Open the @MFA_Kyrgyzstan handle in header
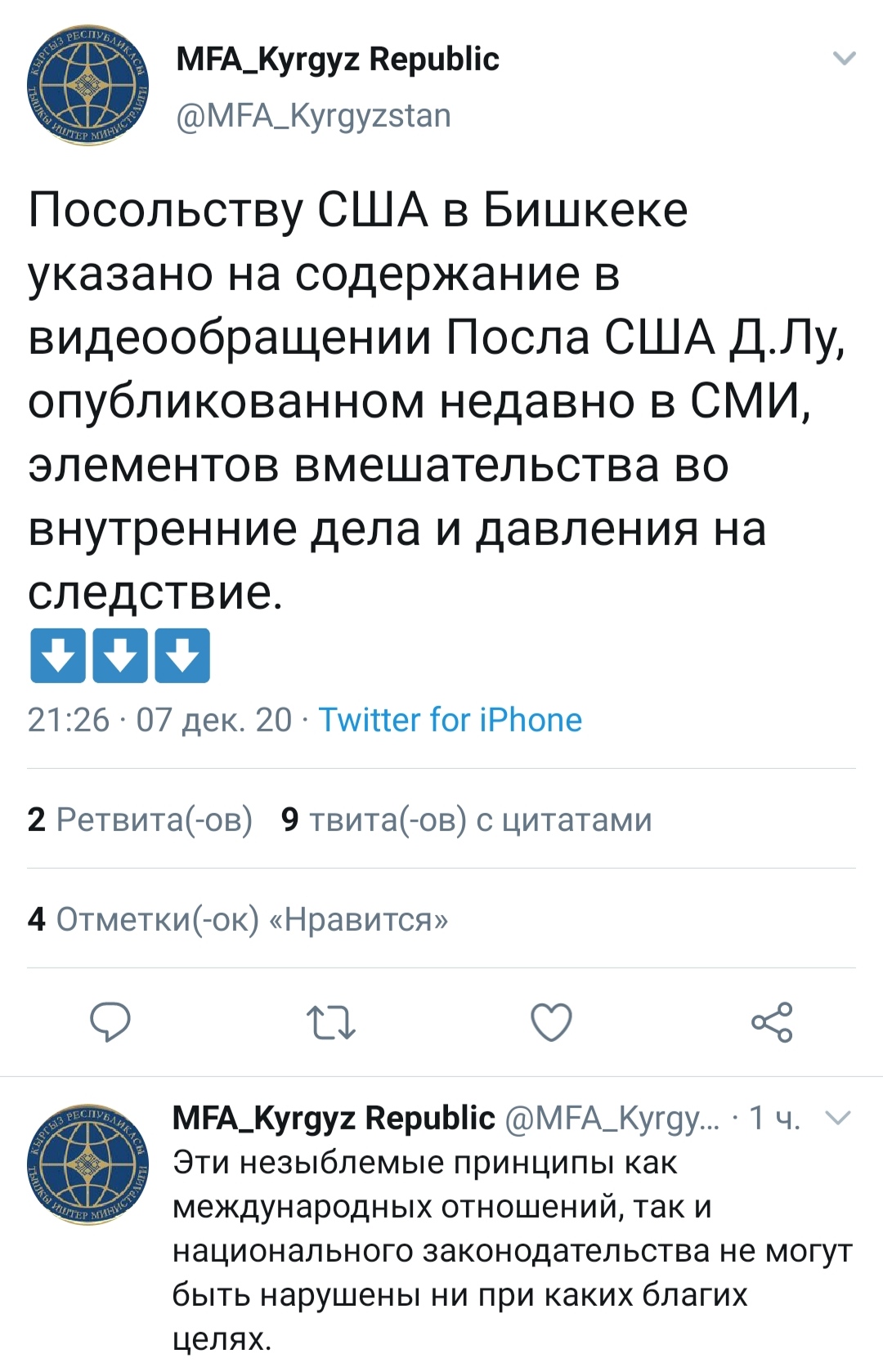Image resolution: width=883 pixels, height=1372 pixels. (x=313, y=115)
